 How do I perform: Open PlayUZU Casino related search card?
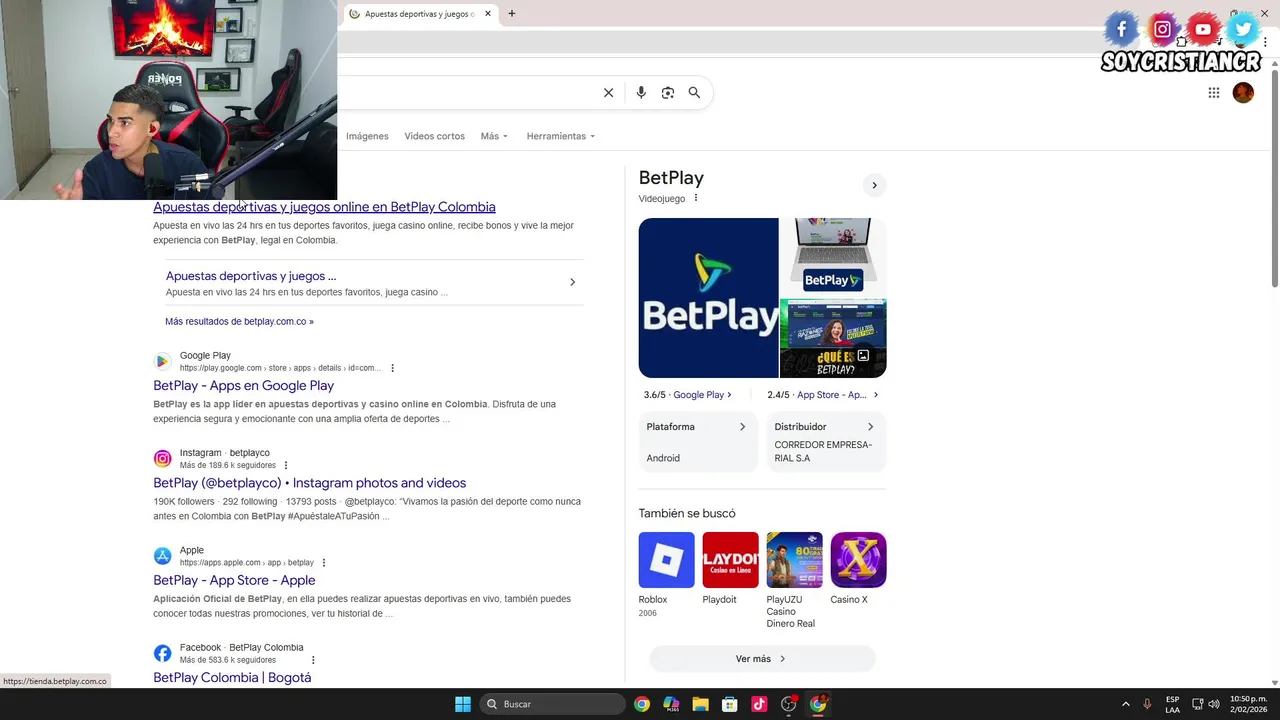coord(794,580)
